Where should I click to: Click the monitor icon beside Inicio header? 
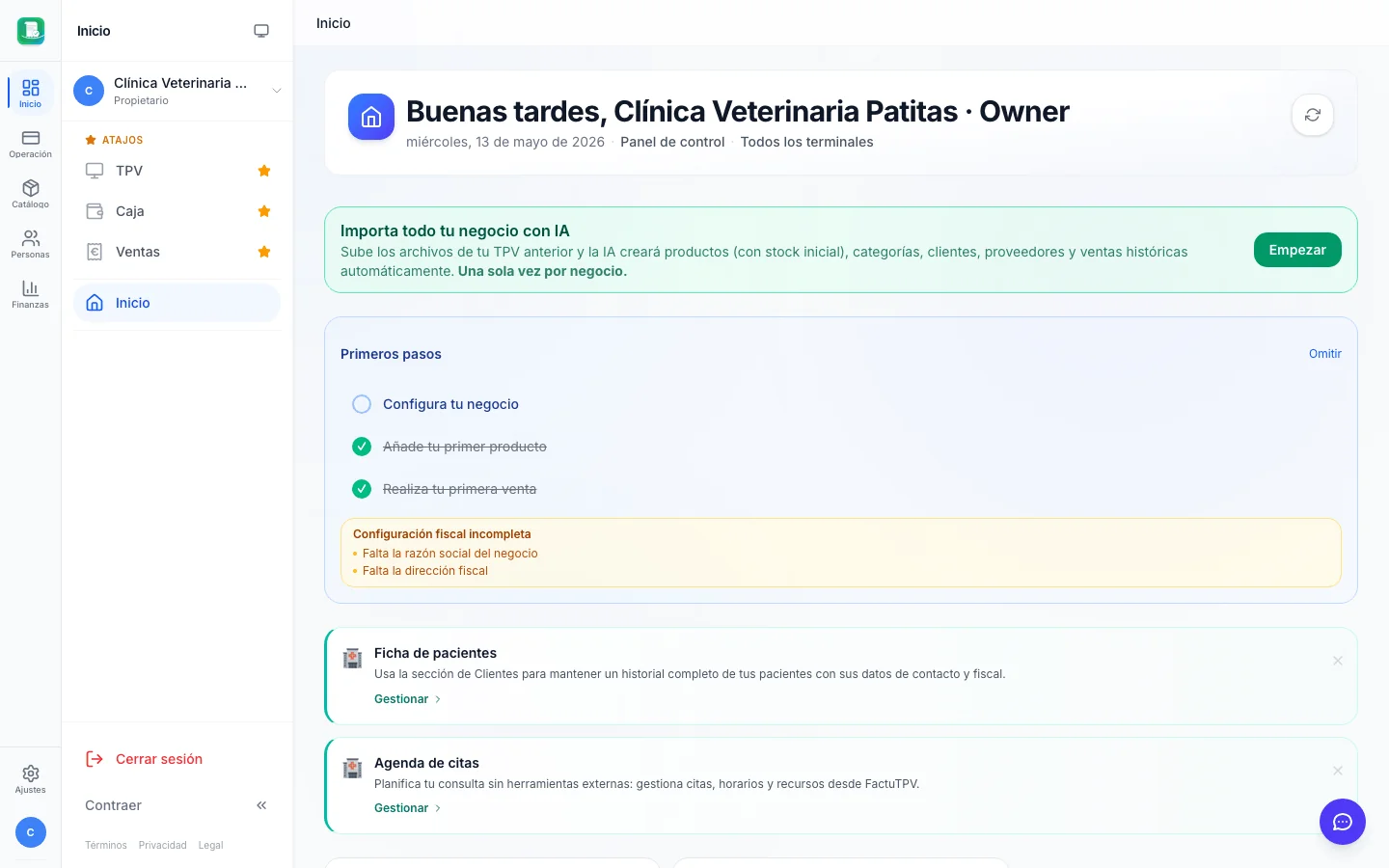point(261,31)
